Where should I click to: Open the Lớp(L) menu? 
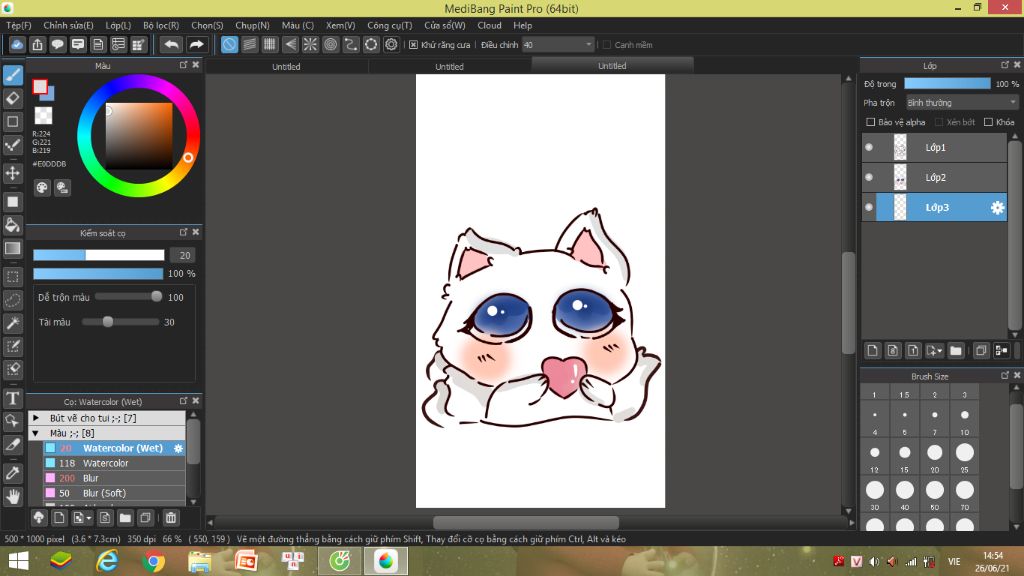pyautogui.click(x=118, y=25)
